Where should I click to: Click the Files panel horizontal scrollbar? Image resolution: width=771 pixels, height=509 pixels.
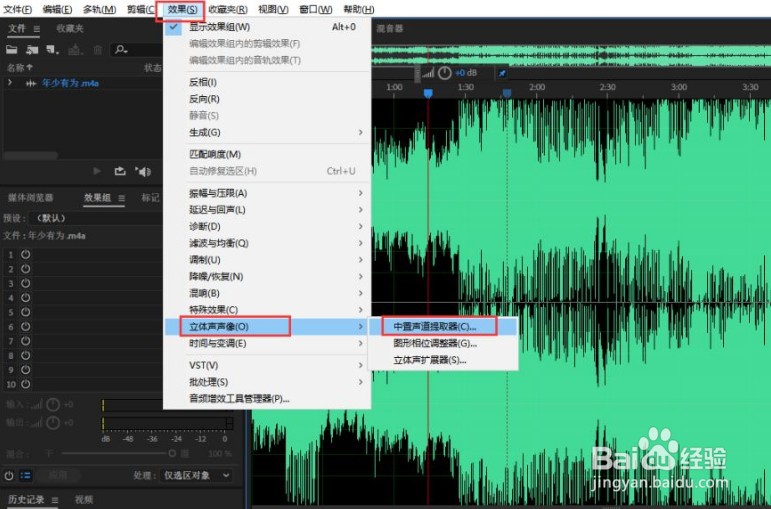(x=30, y=155)
